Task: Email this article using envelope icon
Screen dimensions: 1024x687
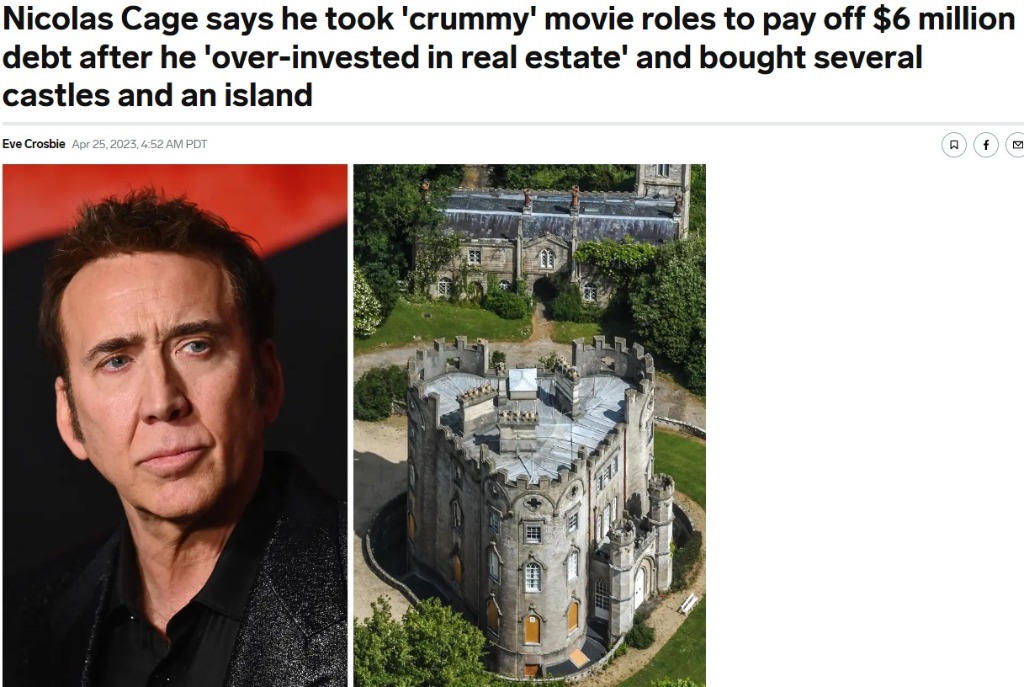Action: coord(1016,144)
